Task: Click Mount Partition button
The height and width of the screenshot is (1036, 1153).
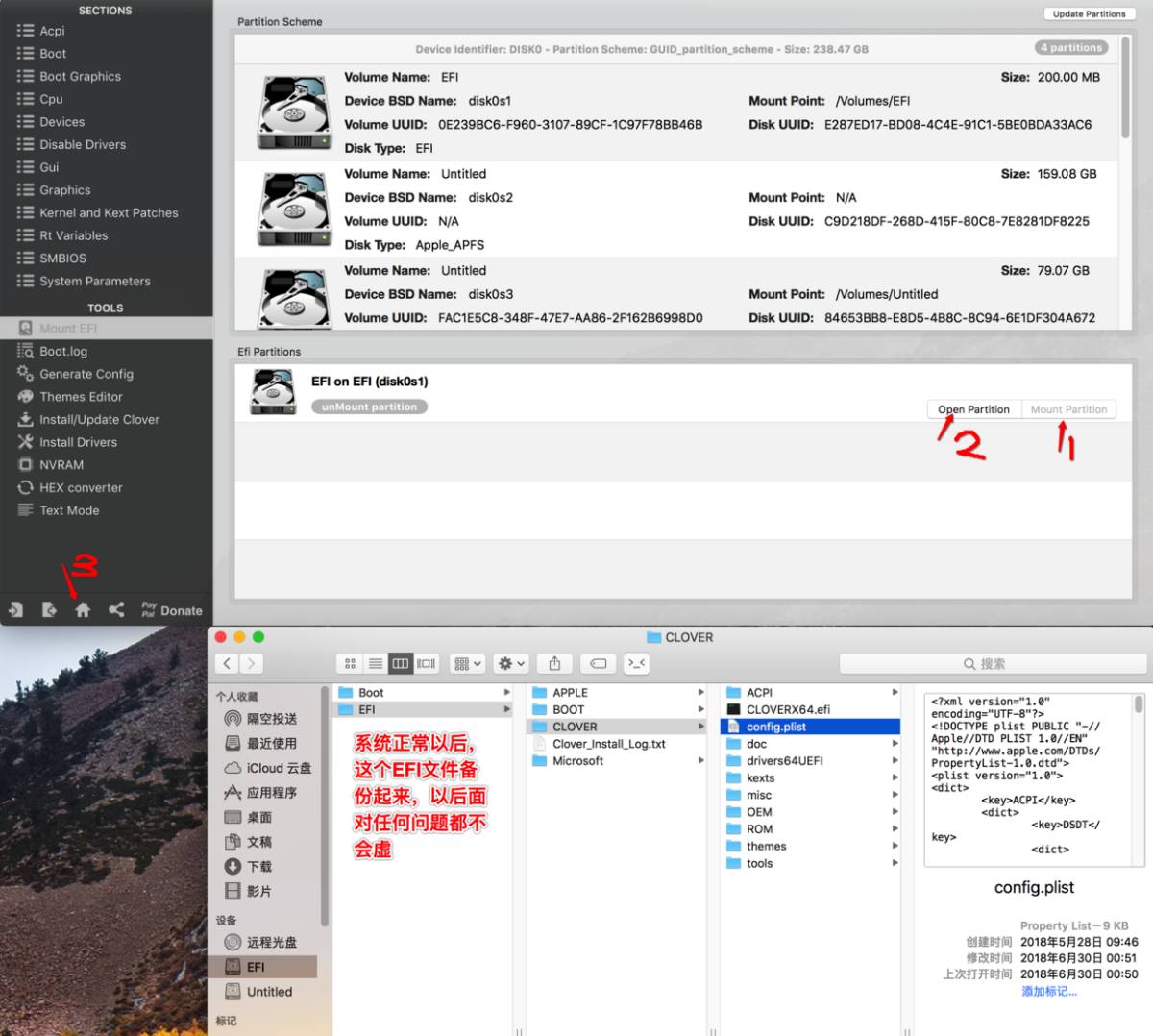Action: 1068,409
